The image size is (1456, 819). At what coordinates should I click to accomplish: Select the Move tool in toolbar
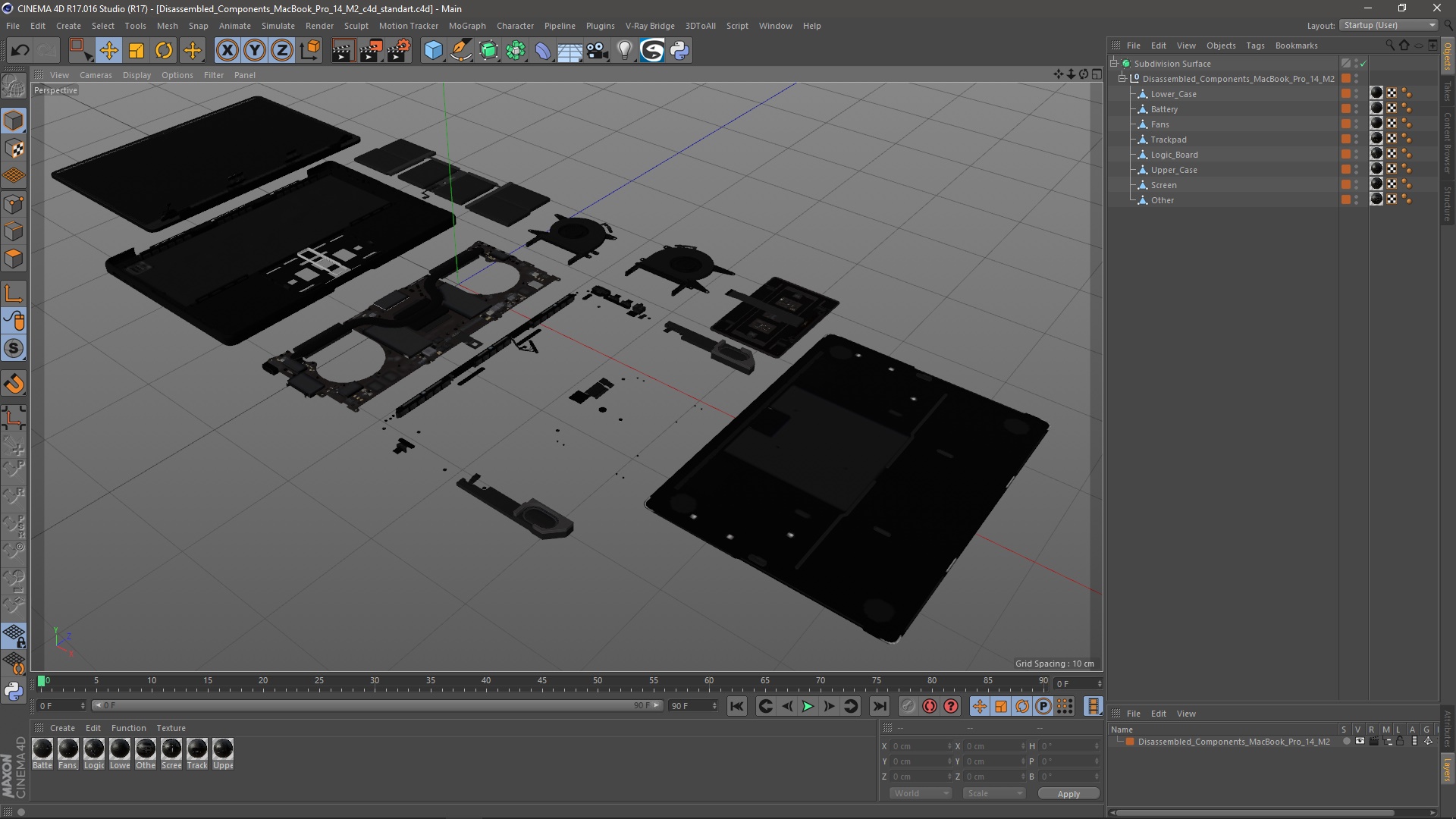click(x=108, y=51)
